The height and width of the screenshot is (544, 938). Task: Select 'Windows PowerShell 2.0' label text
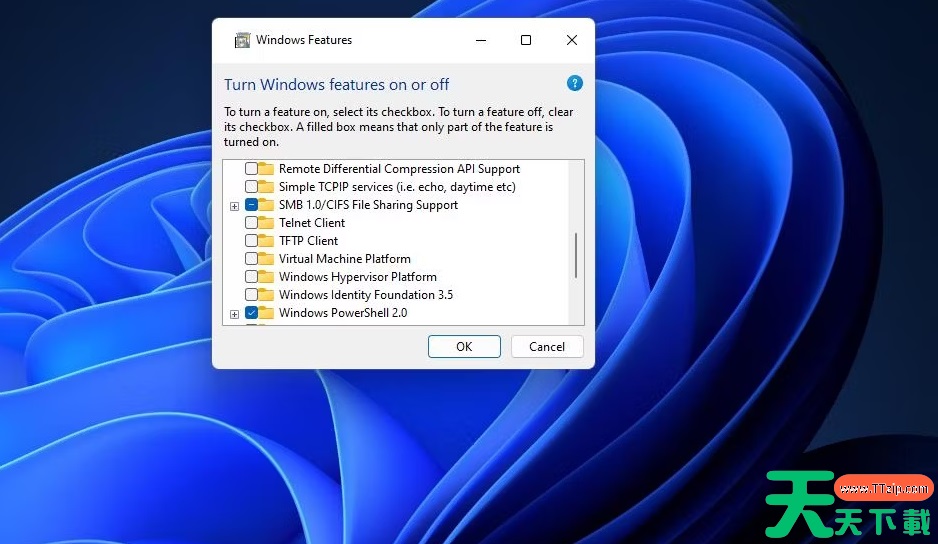pyautogui.click(x=343, y=312)
